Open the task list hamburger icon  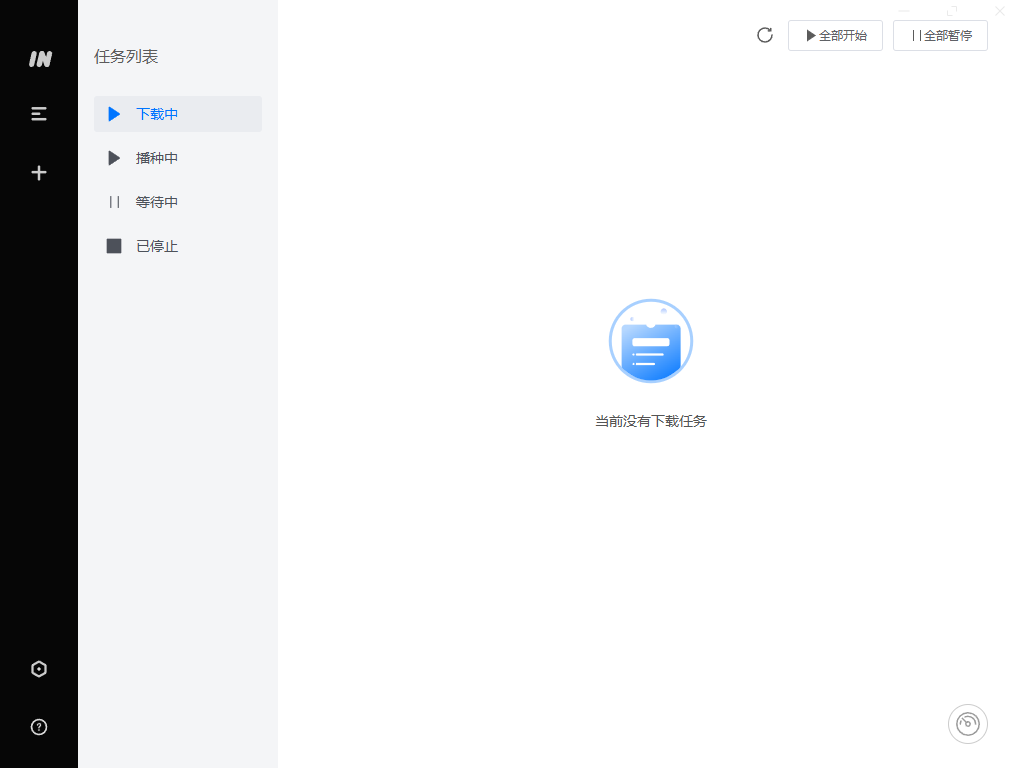[39, 113]
